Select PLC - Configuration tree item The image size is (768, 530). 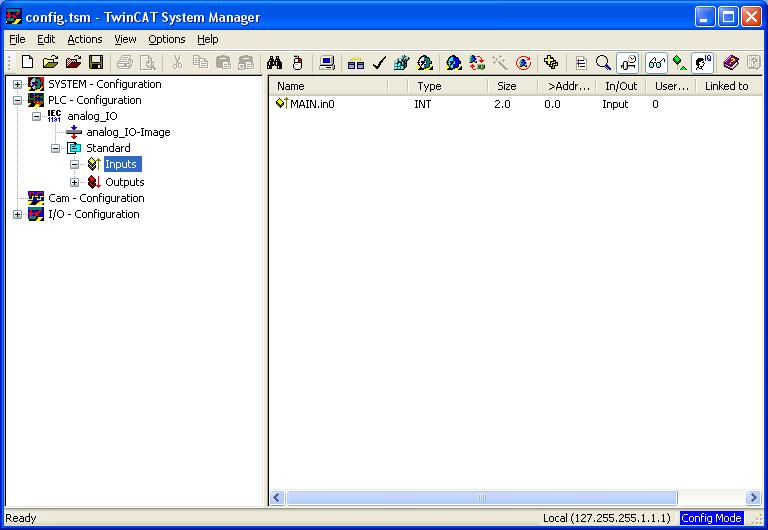coord(95,100)
